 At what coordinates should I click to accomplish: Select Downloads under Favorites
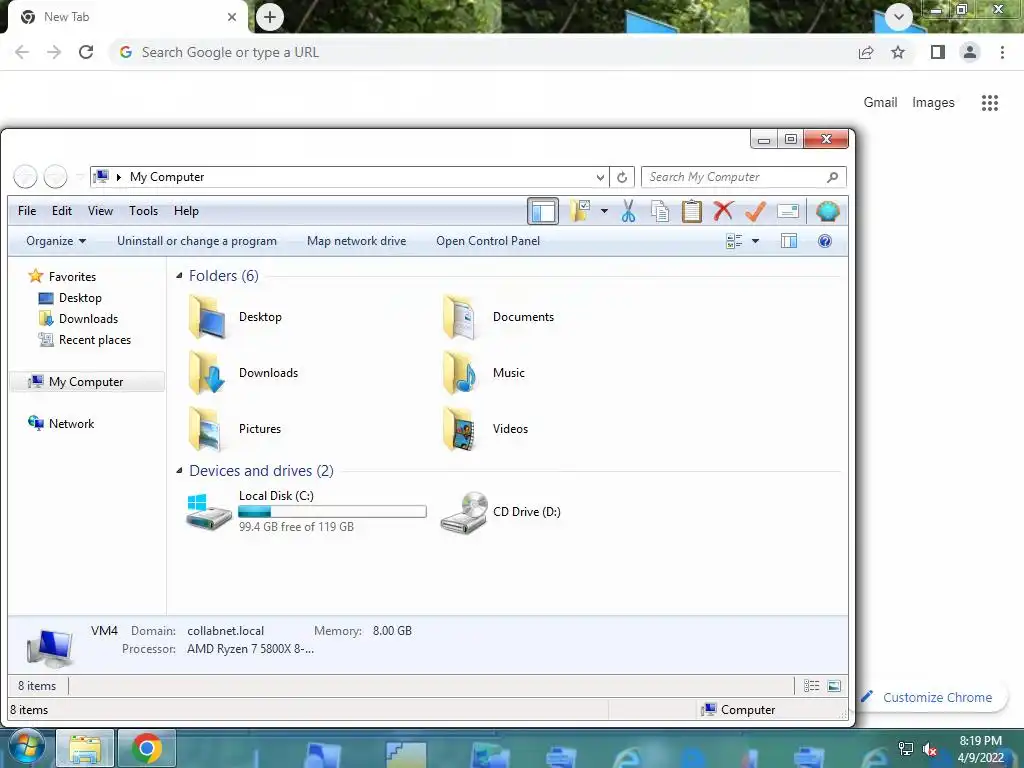(x=79, y=319)
